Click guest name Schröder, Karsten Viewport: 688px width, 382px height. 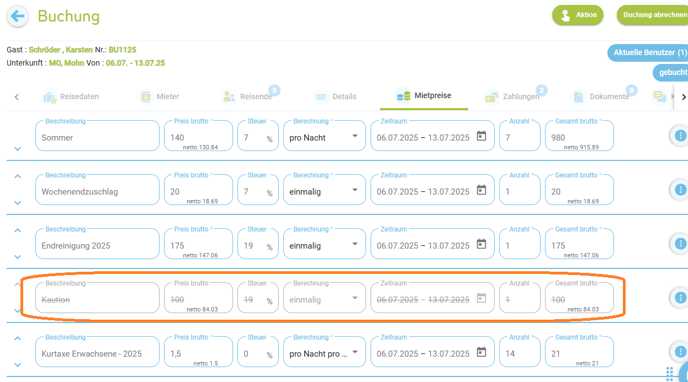(x=61, y=50)
